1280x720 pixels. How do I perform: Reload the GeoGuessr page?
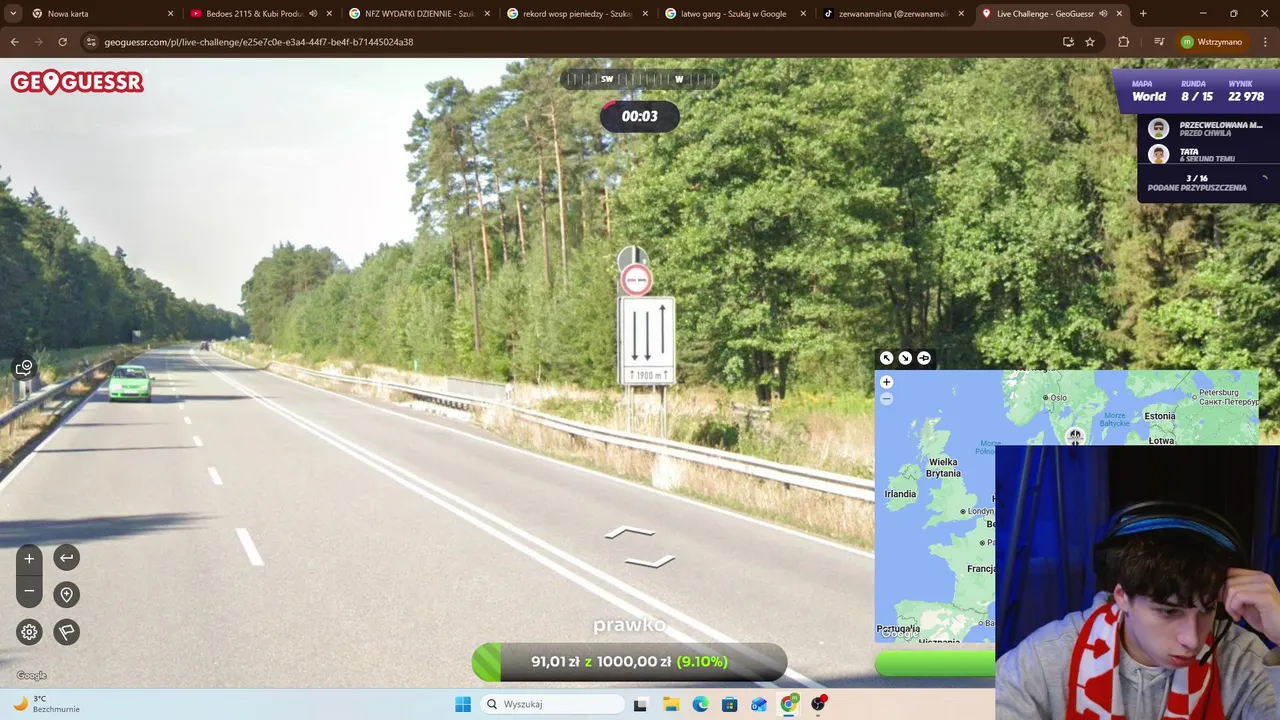pyautogui.click(x=62, y=42)
